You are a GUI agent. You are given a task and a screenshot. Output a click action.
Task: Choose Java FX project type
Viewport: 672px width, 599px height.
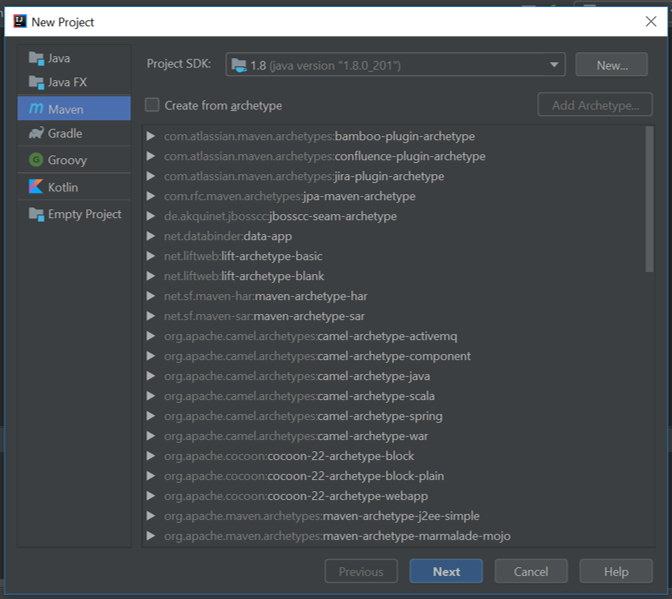(74, 82)
